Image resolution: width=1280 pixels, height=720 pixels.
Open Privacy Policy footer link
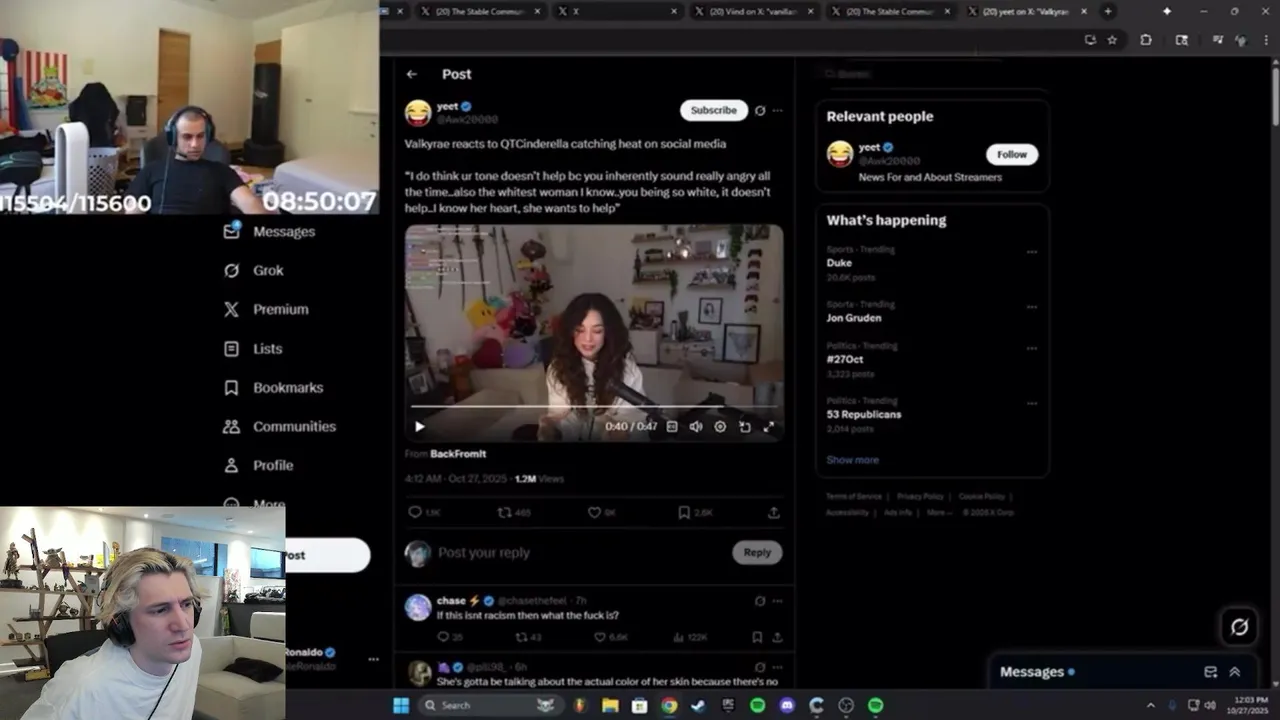pyautogui.click(x=920, y=497)
